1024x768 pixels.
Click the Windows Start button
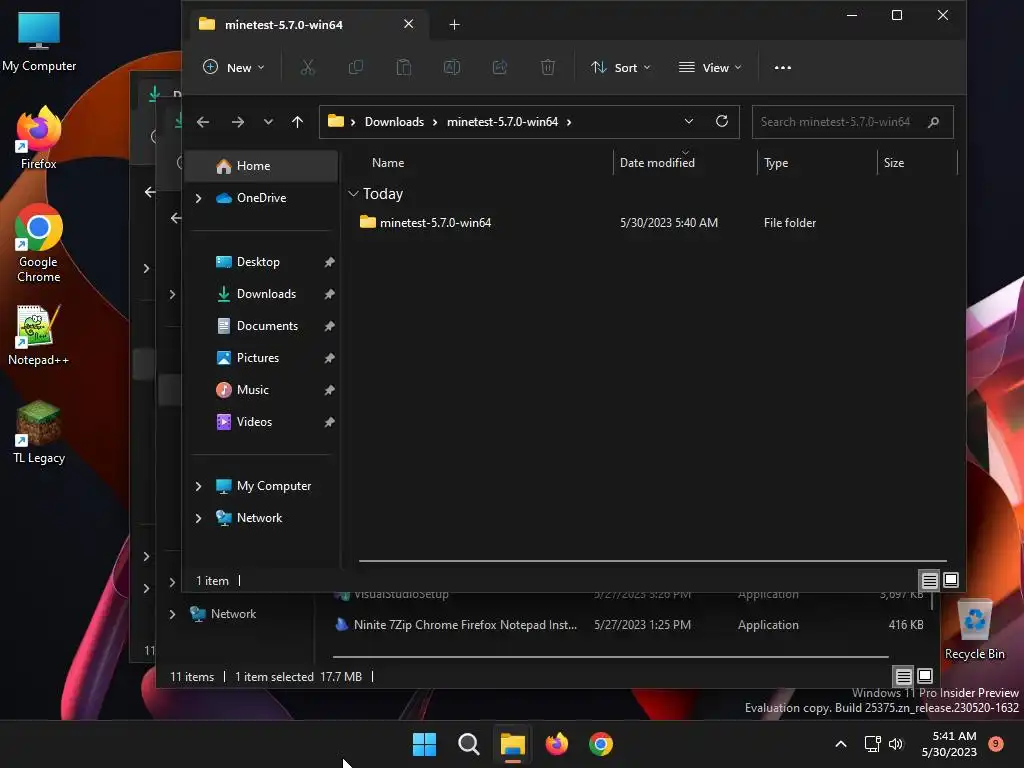coord(424,744)
